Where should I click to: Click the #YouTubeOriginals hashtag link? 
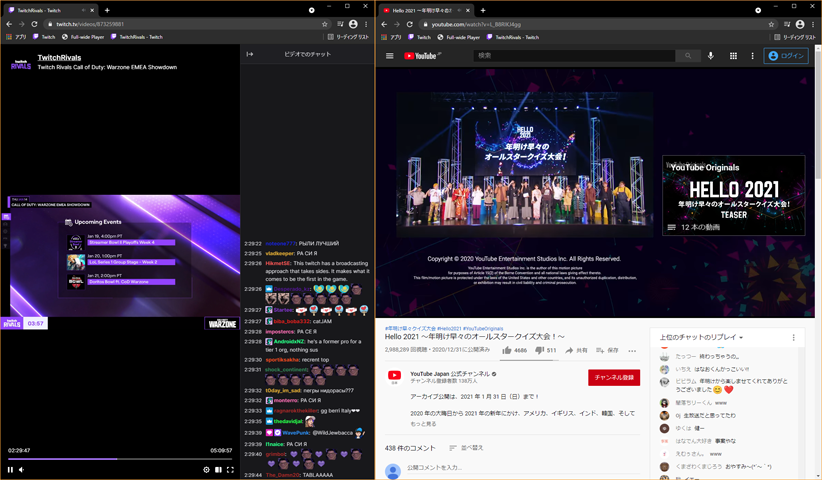tap(483, 329)
